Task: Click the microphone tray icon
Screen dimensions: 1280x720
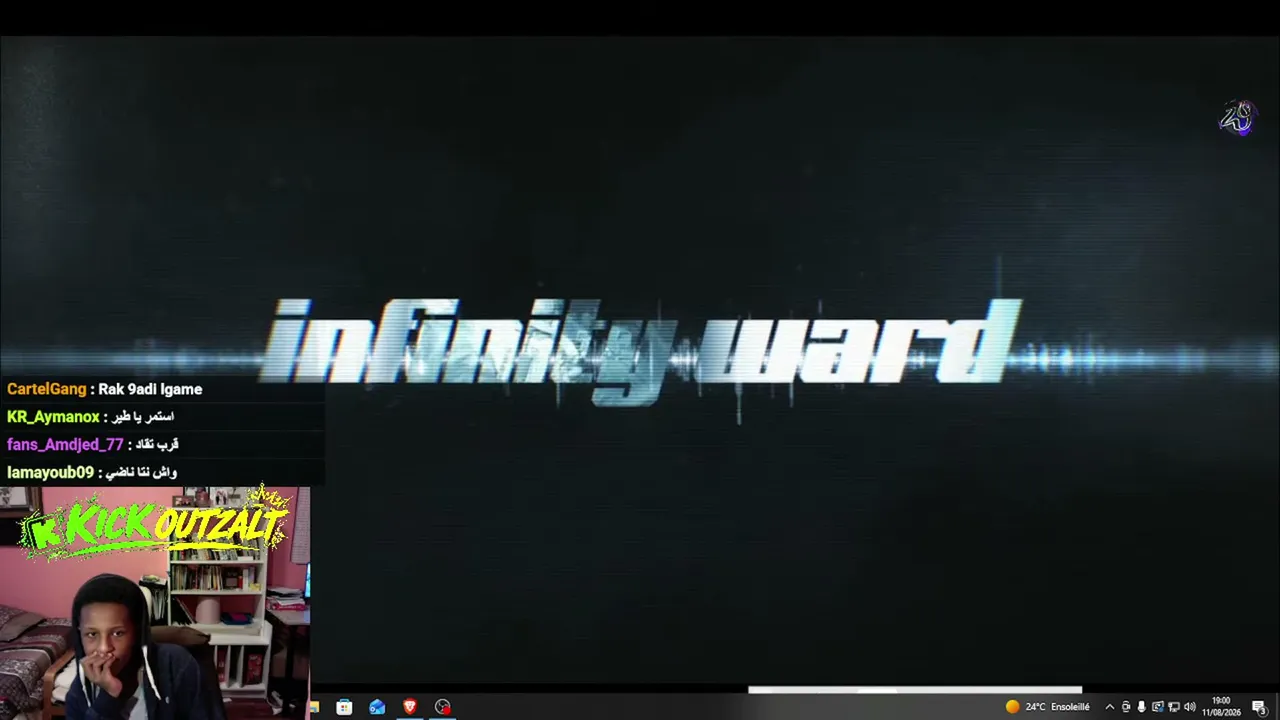Action: click(1141, 707)
